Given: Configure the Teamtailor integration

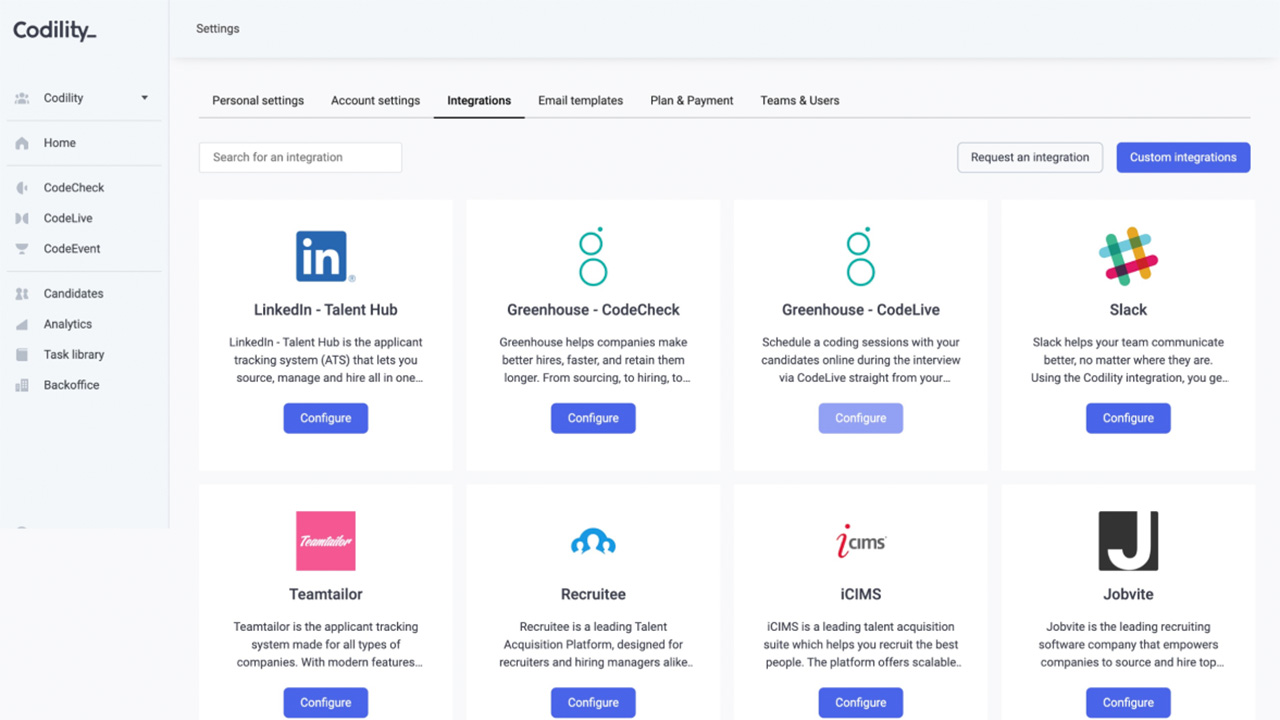Looking at the screenshot, I should 326,702.
